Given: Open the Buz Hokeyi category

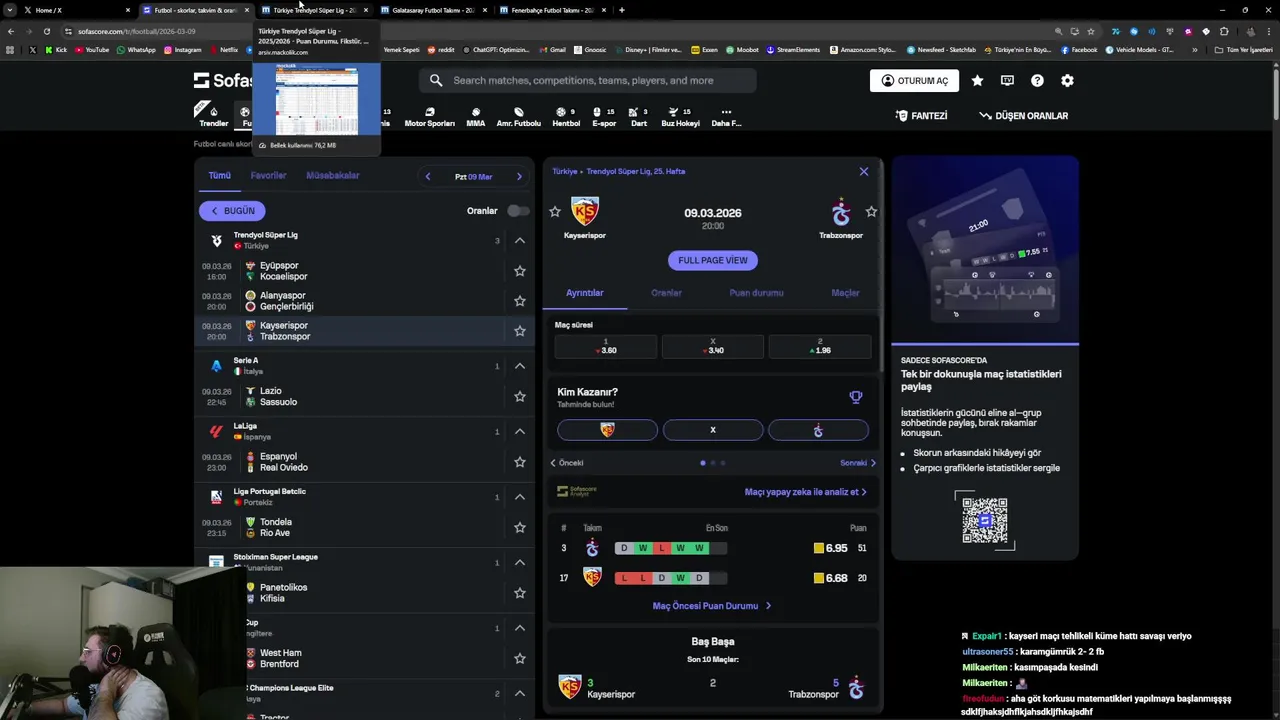Looking at the screenshot, I should [680, 117].
